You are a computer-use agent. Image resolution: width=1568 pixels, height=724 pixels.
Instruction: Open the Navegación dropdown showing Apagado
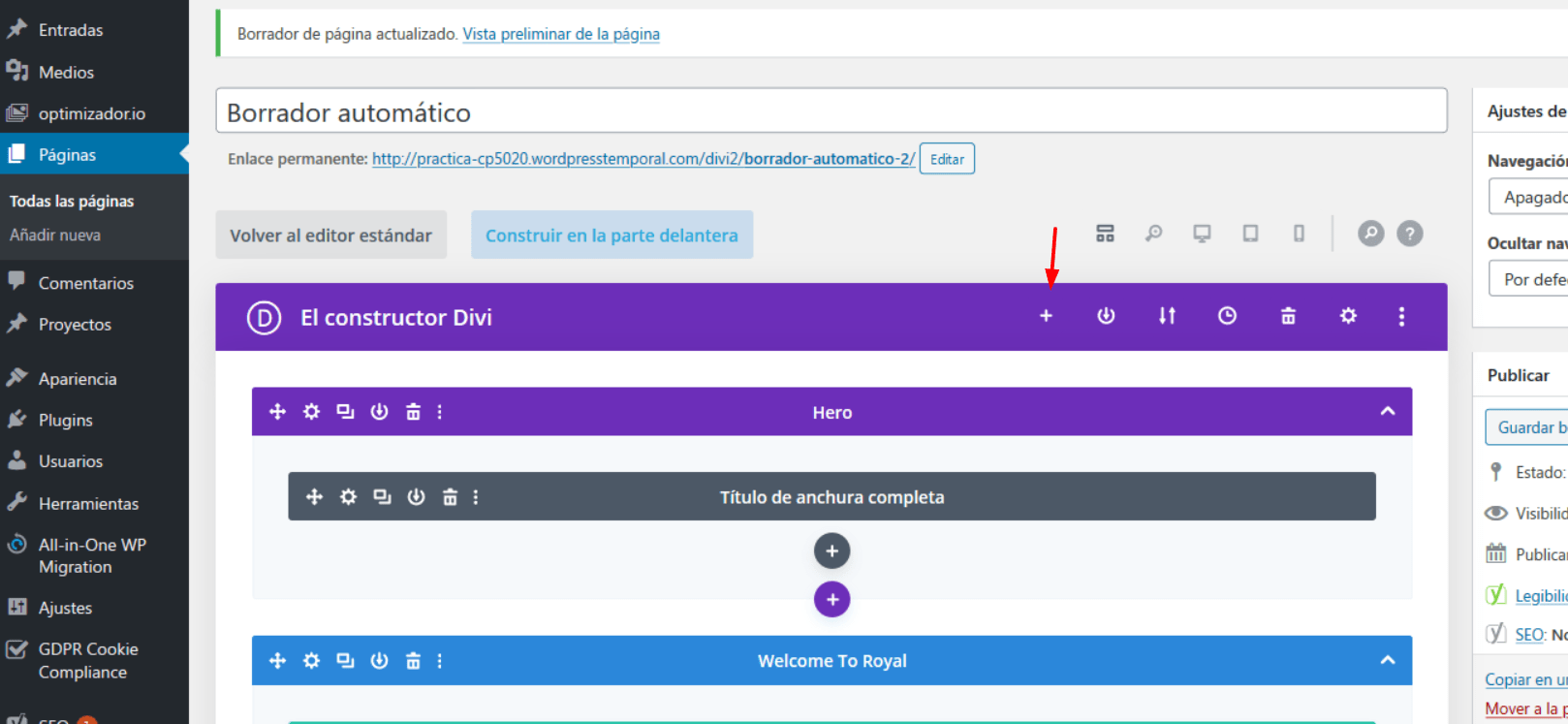tap(1528, 197)
